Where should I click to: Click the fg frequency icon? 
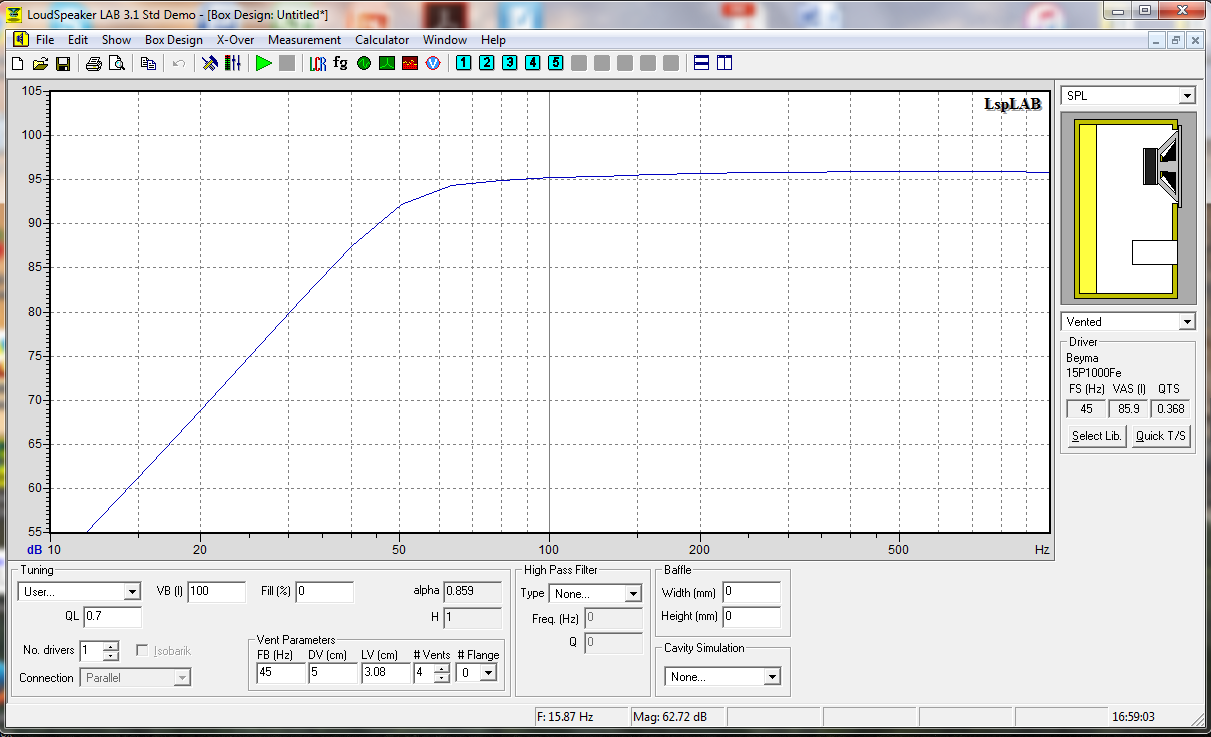(x=341, y=63)
